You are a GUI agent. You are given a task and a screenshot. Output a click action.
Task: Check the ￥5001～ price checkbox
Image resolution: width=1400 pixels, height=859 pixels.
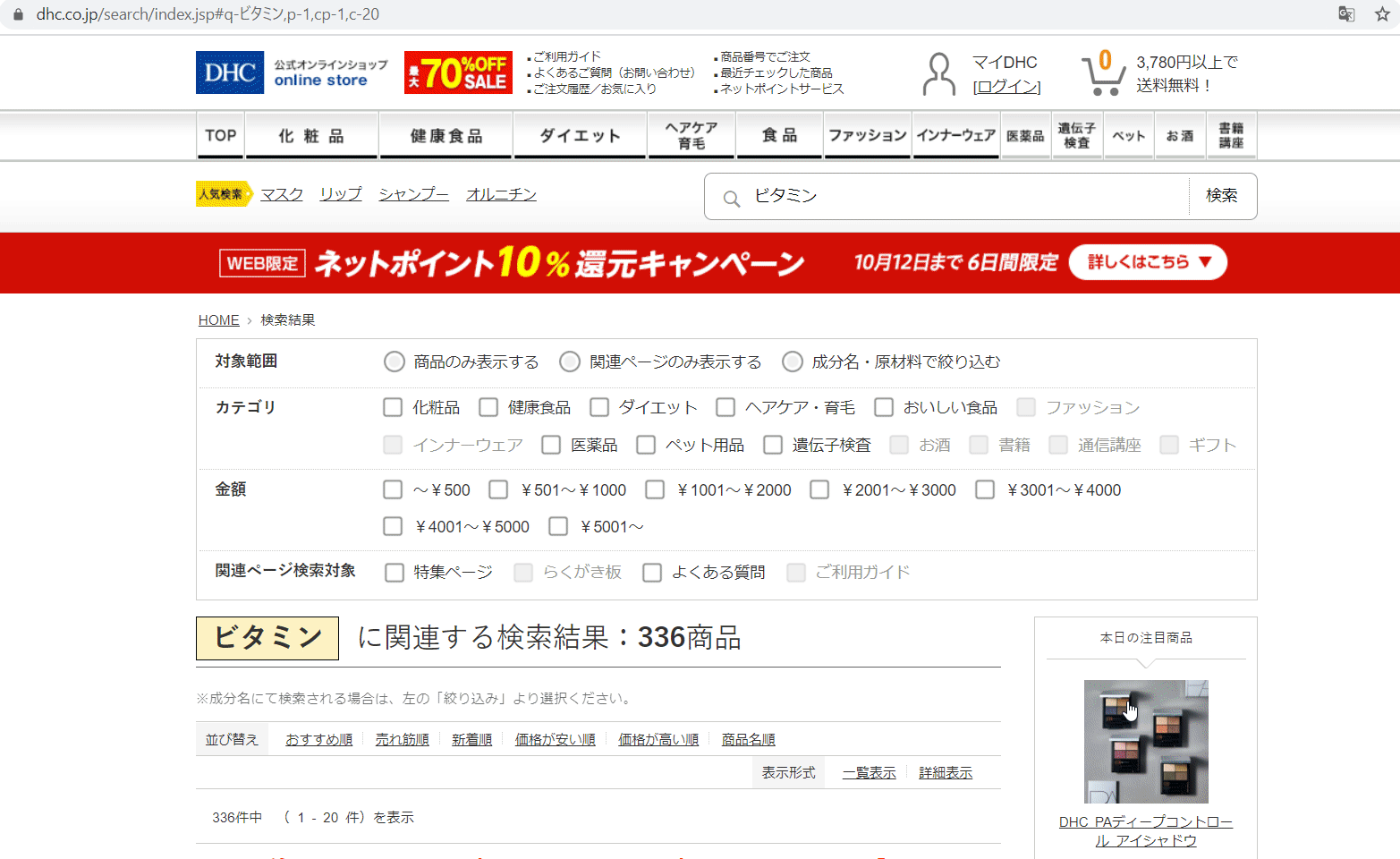pyautogui.click(x=558, y=526)
